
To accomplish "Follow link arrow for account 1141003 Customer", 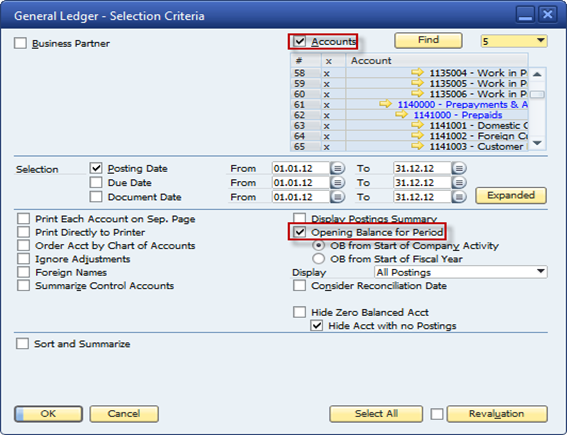I will click(417, 146).
